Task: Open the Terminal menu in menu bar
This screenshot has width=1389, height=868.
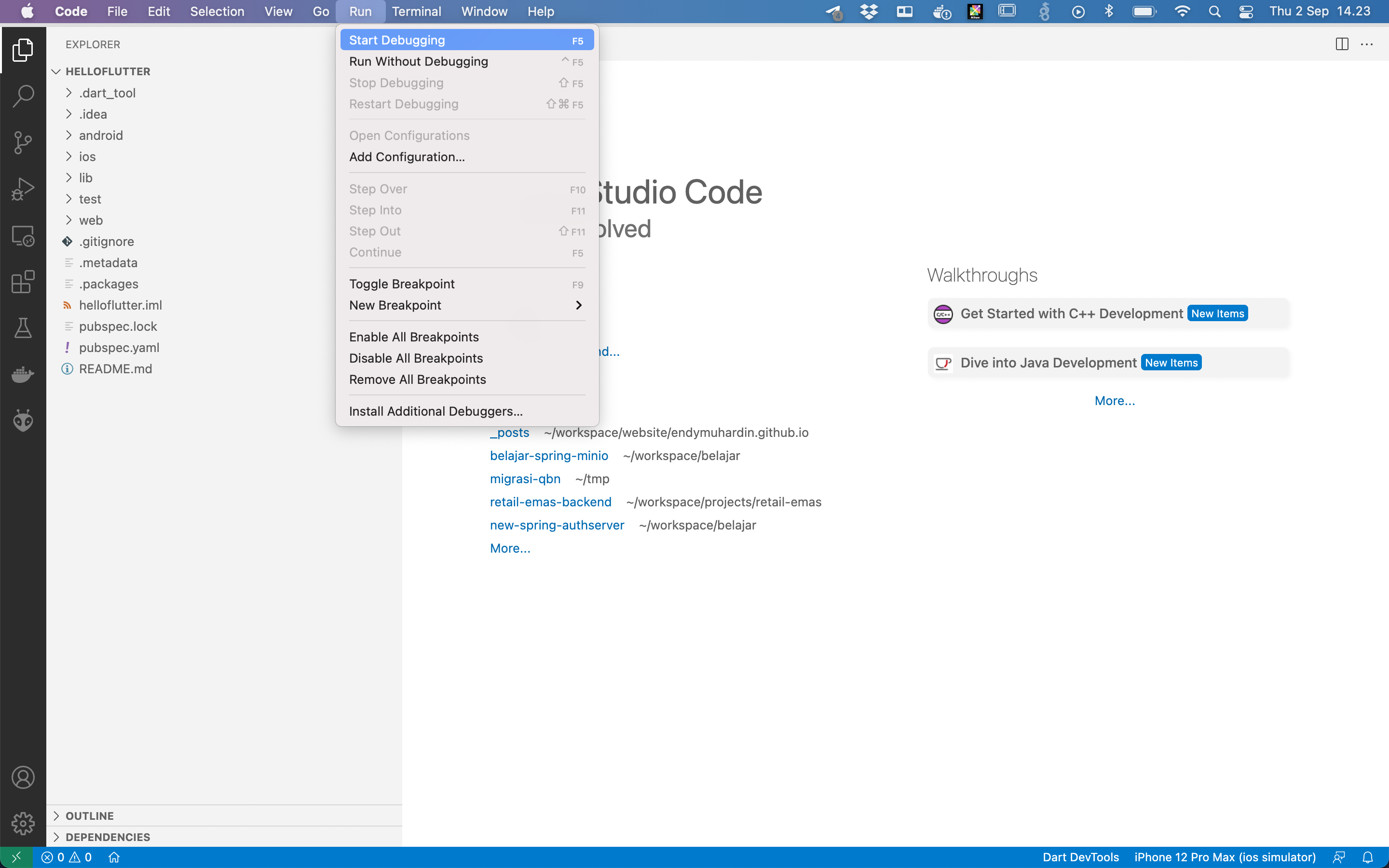Action: tap(416, 12)
